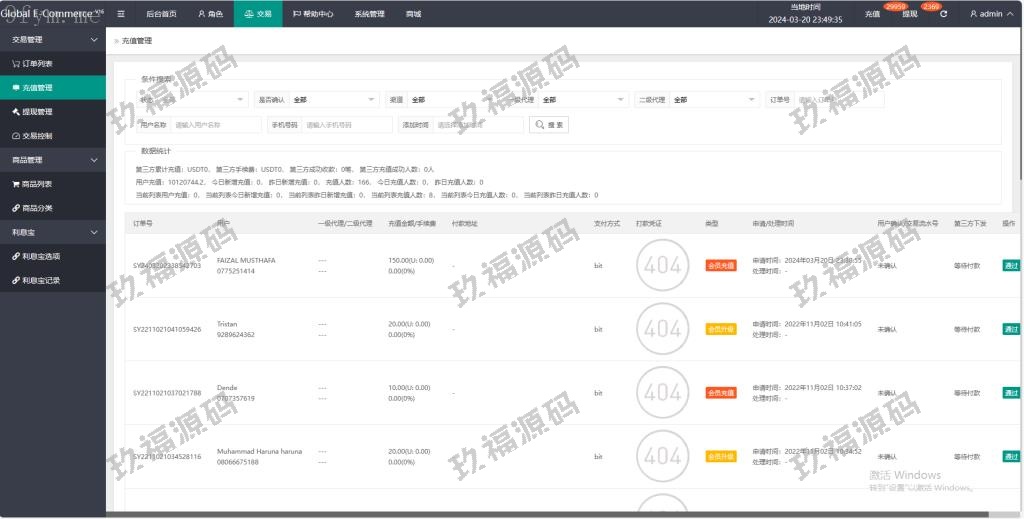1024x519 pixels.
Task: Click 通过 button for FAIZAL MUSTHAFA order
Action: click(1011, 265)
